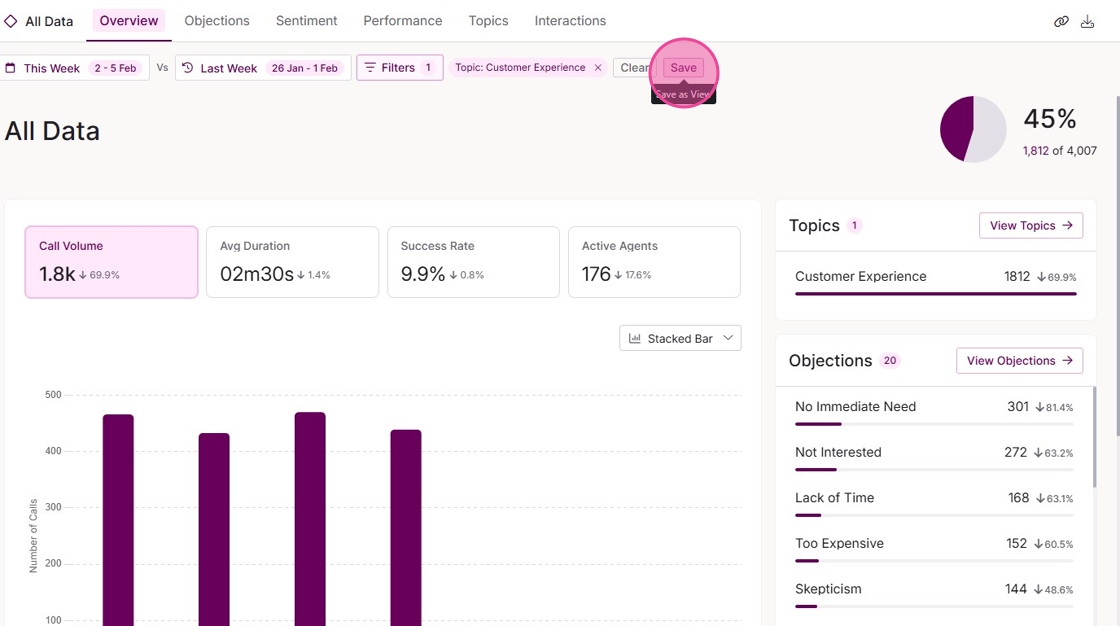Click the first bar in the chart

118,520
